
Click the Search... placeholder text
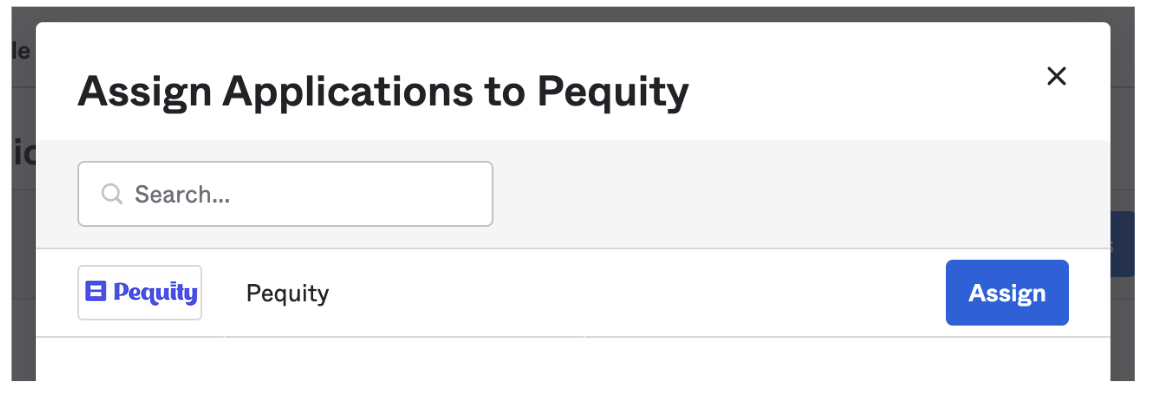183,194
